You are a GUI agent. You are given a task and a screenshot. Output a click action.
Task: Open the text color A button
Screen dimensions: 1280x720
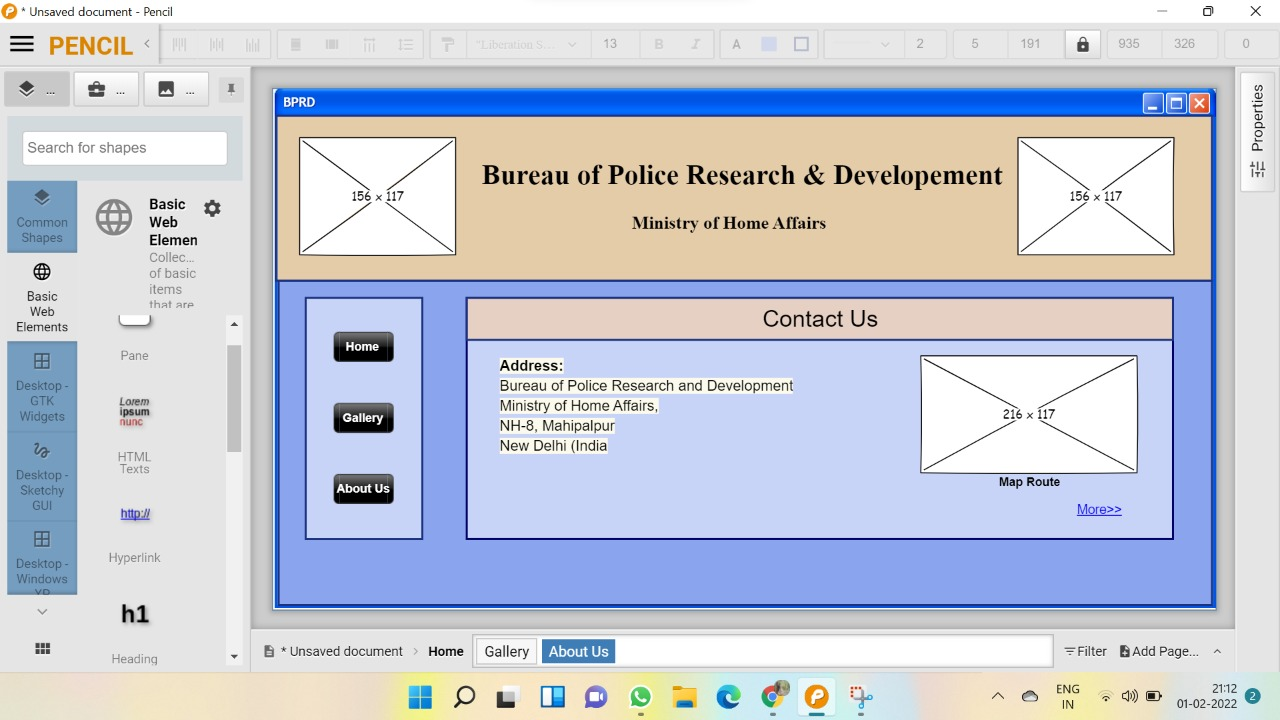pos(737,44)
